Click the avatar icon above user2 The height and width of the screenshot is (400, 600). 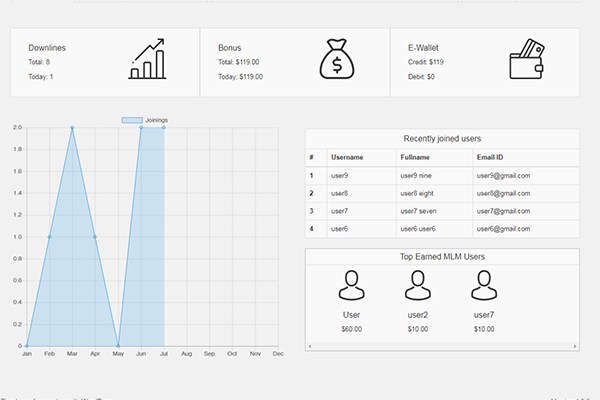(417, 286)
